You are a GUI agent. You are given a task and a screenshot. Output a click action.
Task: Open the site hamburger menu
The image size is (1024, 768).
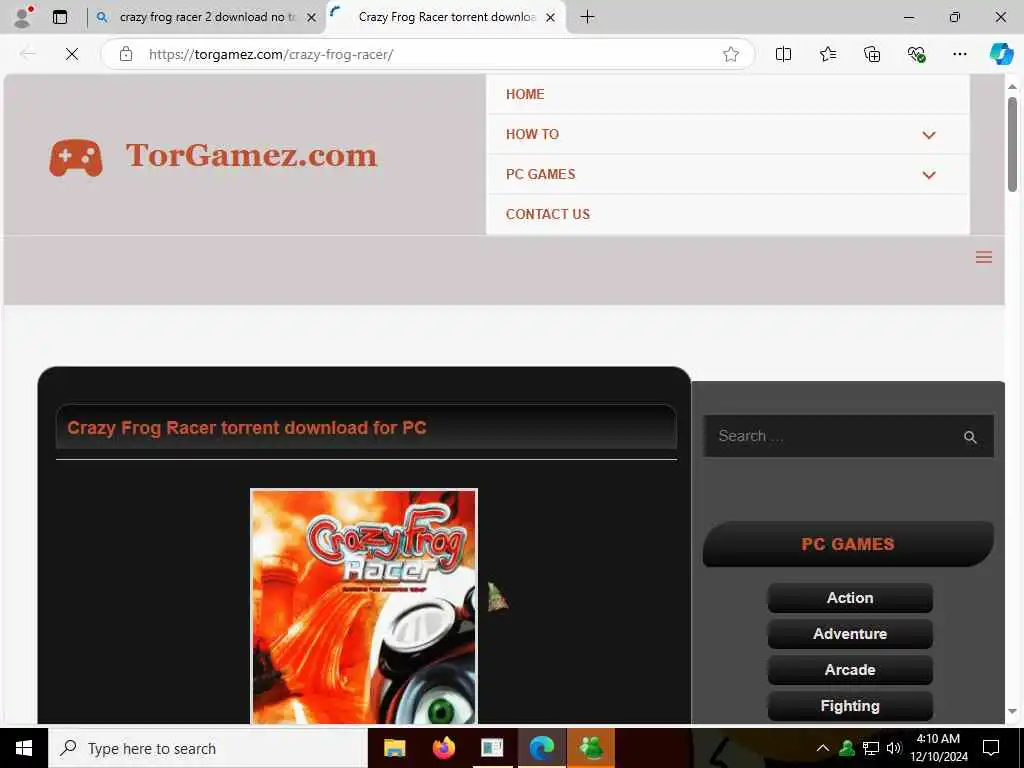[984, 257]
